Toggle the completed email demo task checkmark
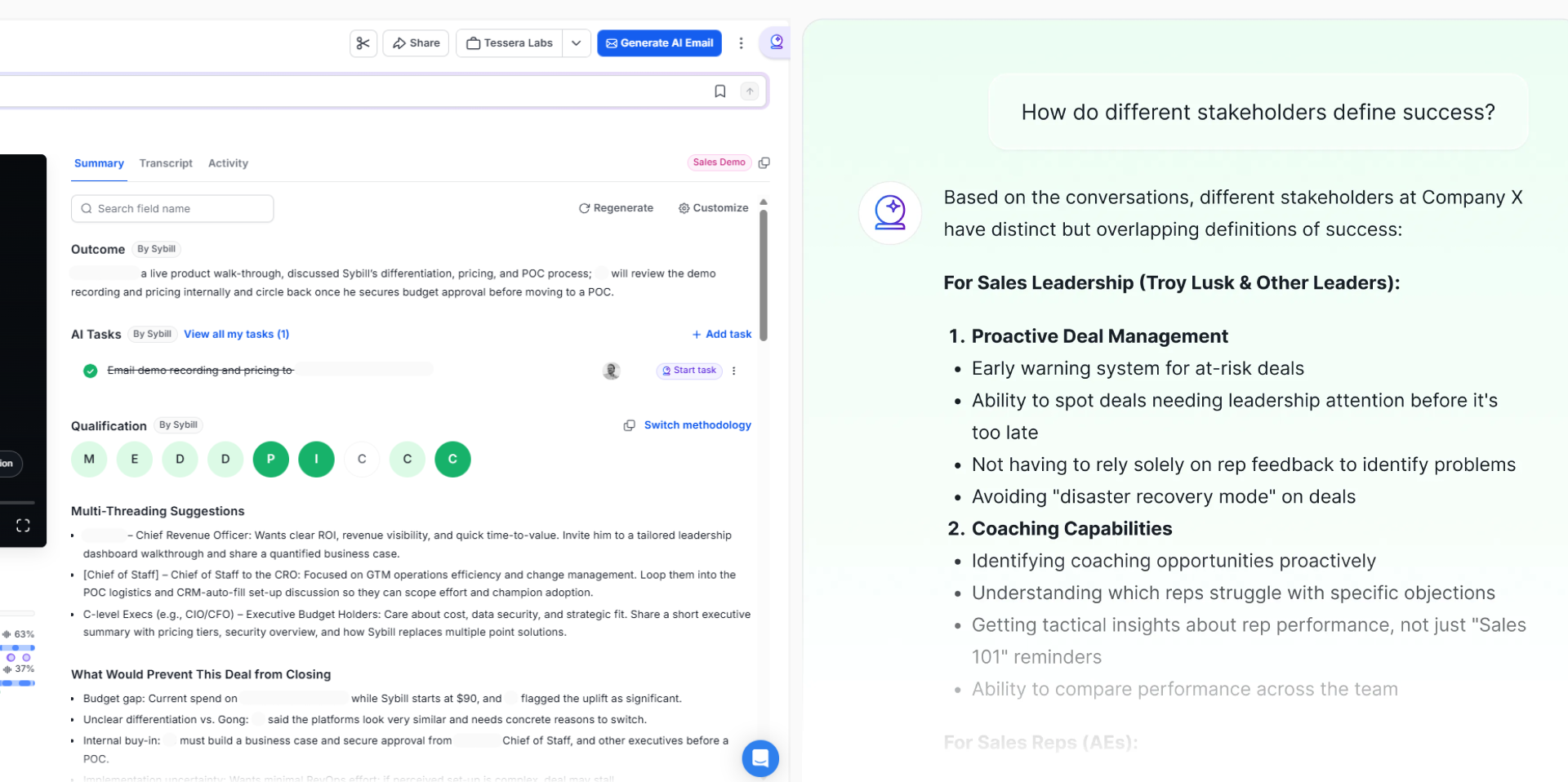The height and width of the screenshot is (782, 1568). click(91, 371)
